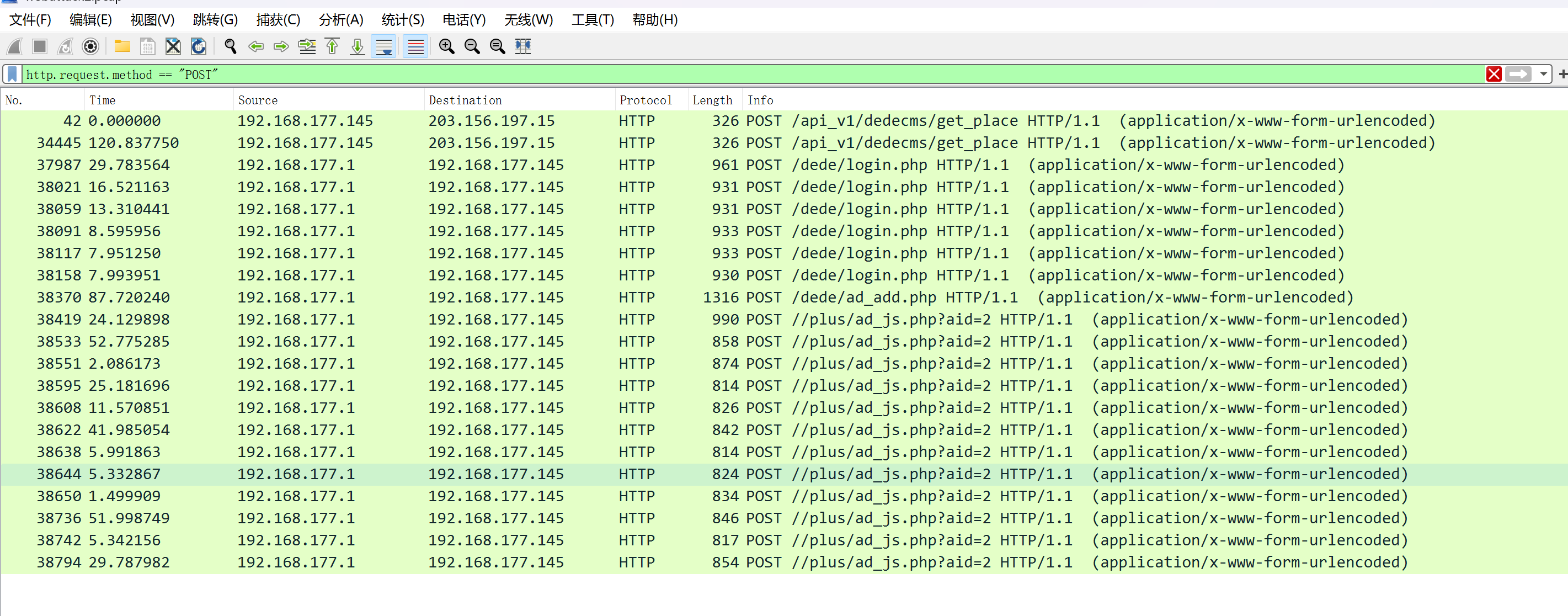Open capture options gear icon
This screenshot has height=616, width=1568.
[x=90, y=46]
